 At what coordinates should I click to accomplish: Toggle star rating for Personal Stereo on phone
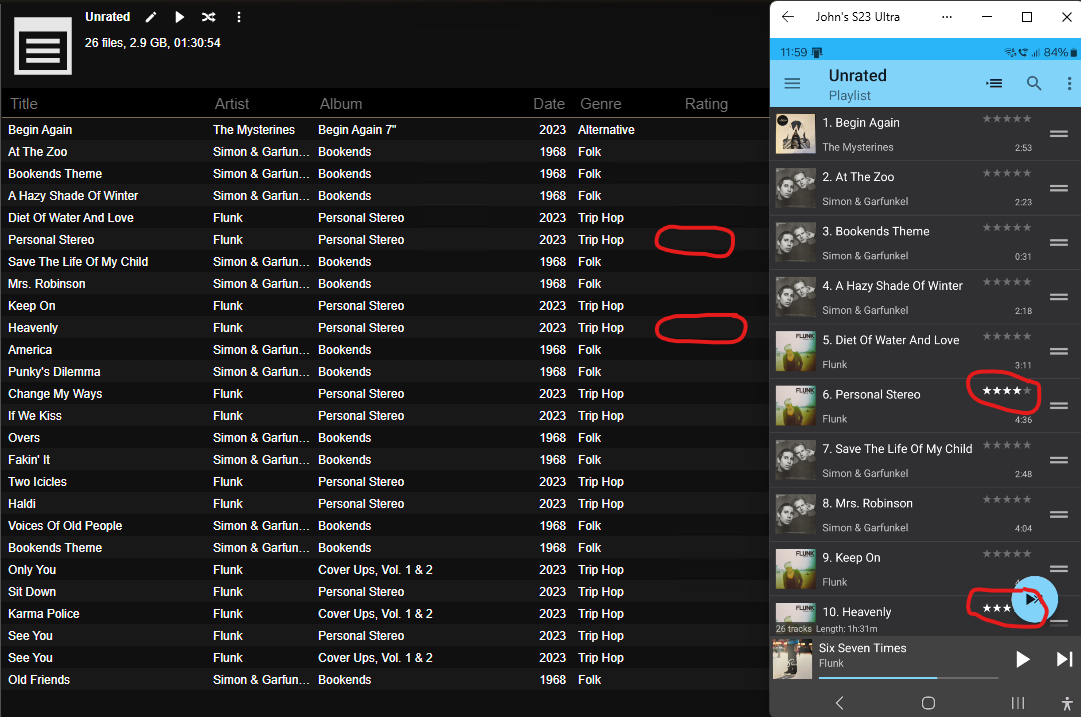pyautogui.click(x=1006, y=391)
